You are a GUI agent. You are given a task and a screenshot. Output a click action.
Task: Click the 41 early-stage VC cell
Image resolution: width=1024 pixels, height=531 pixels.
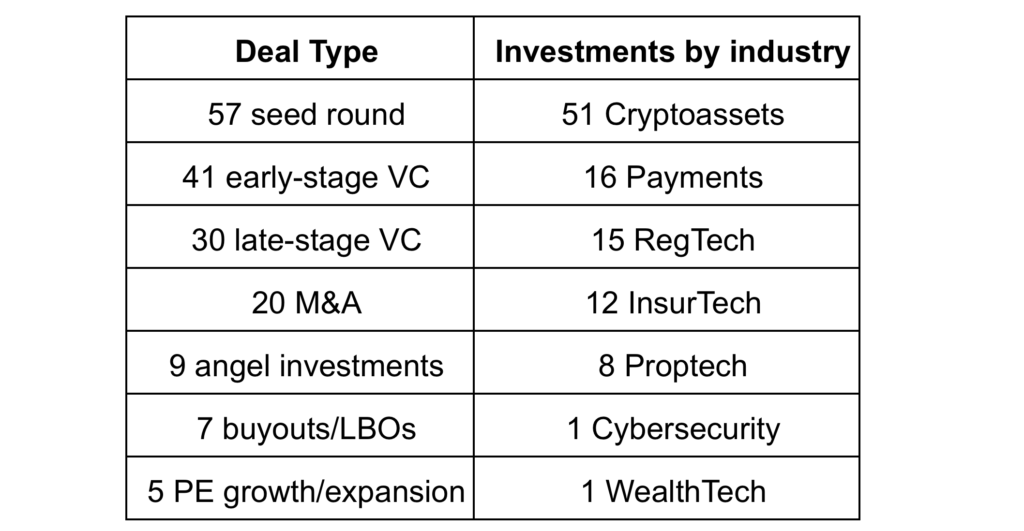tap(300, 174)
